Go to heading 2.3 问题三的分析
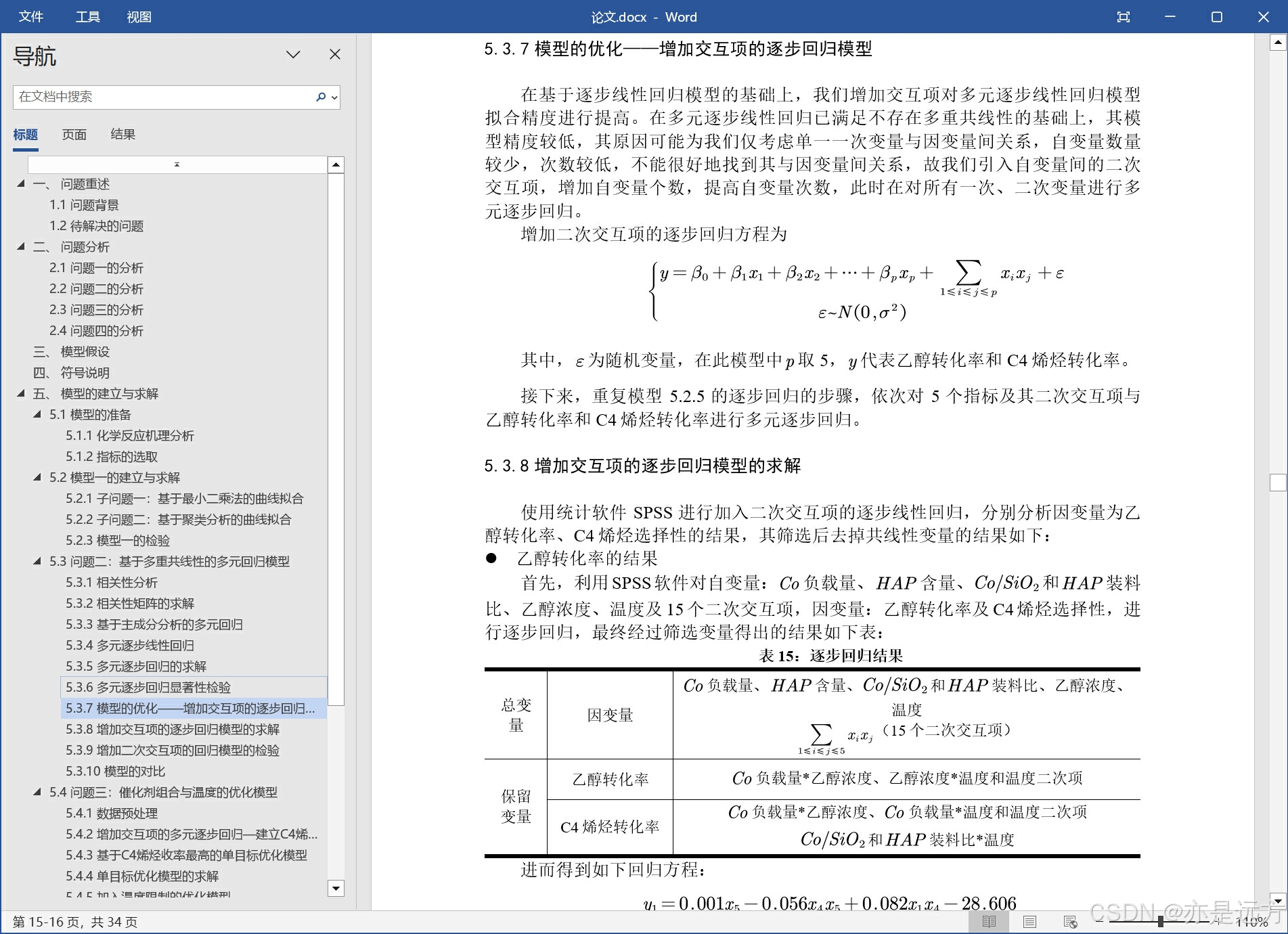Image resolution: width=1288 pixels, height=934 pixels. (96, 310)
